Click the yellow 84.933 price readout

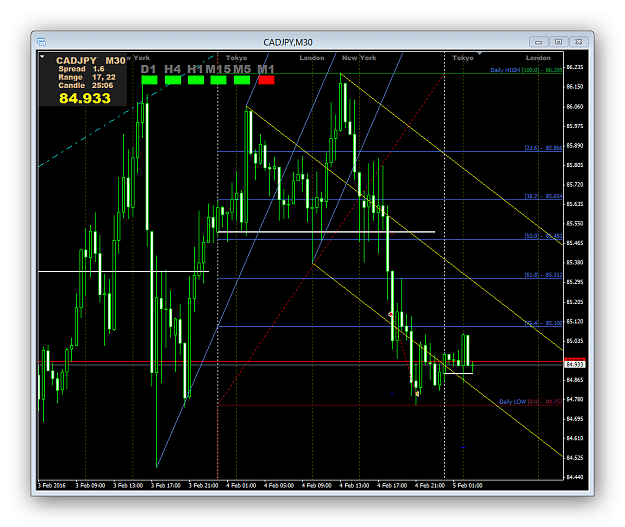pyautogui.click(x=85, y=98)
